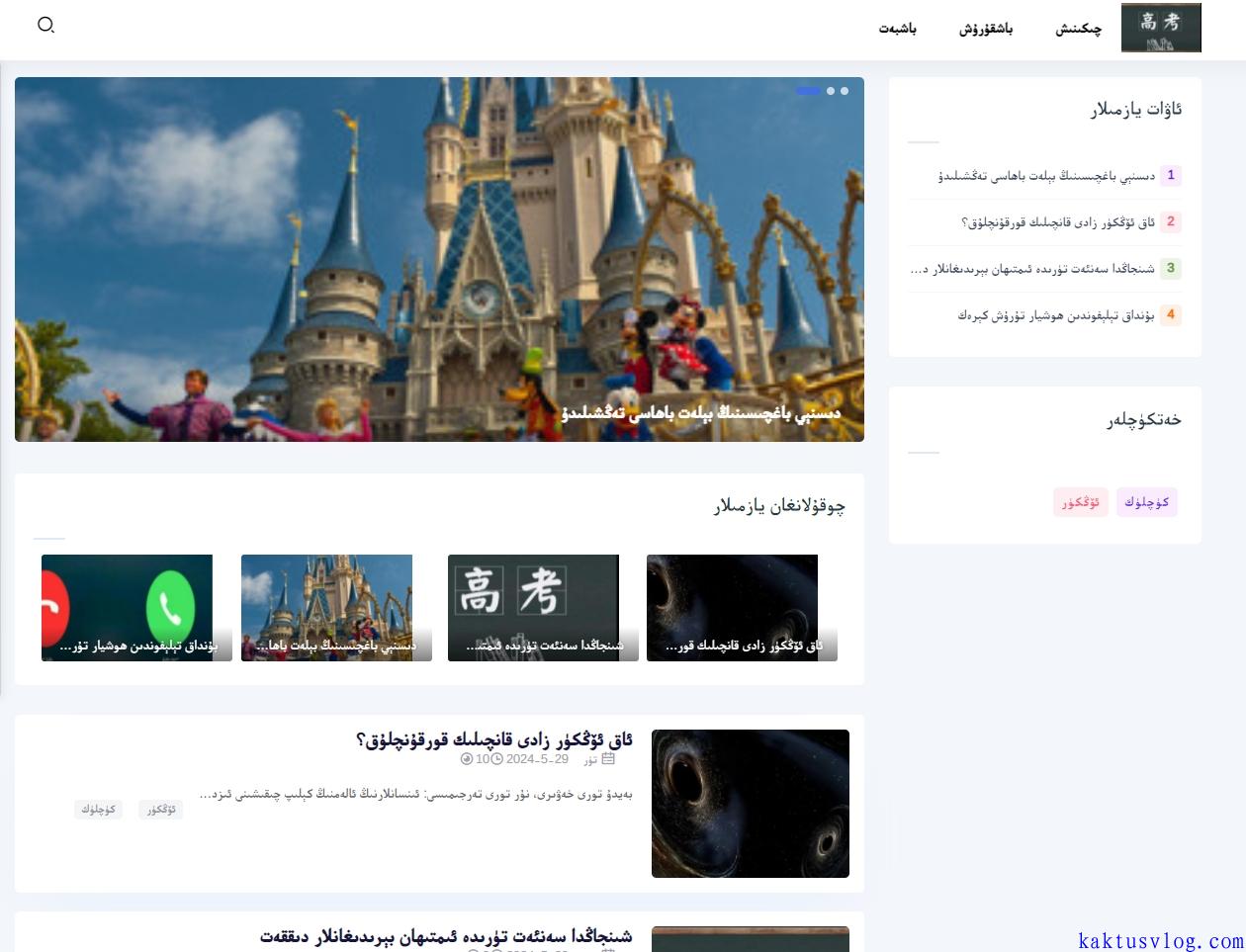This screenshot has width=1246, height=952.
Task: Open the phone call recommended post thumbnail
Action: 136,607
